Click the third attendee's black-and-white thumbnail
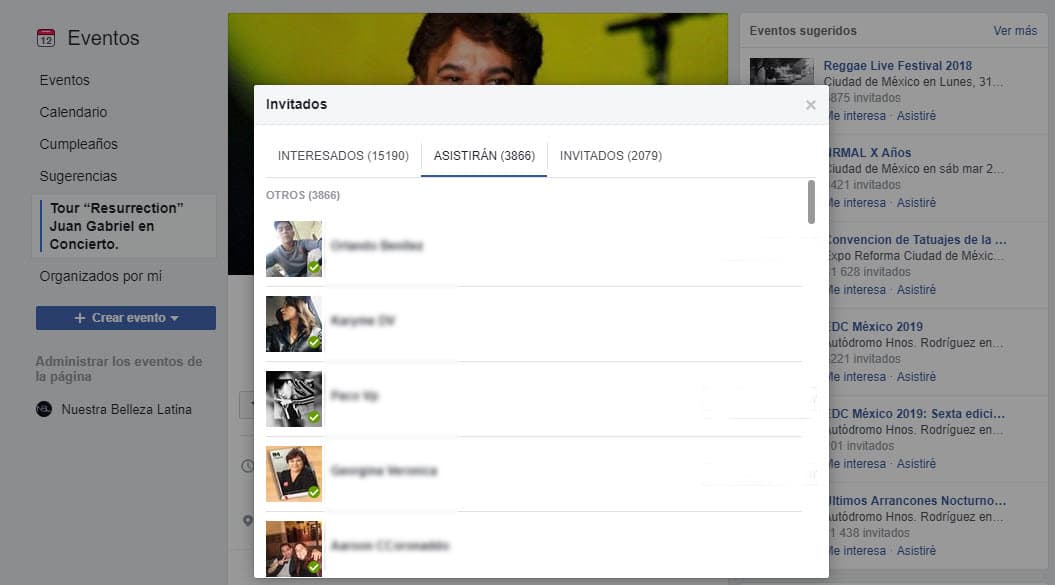This screenshot has height=585, width=1055. (294, 398)
